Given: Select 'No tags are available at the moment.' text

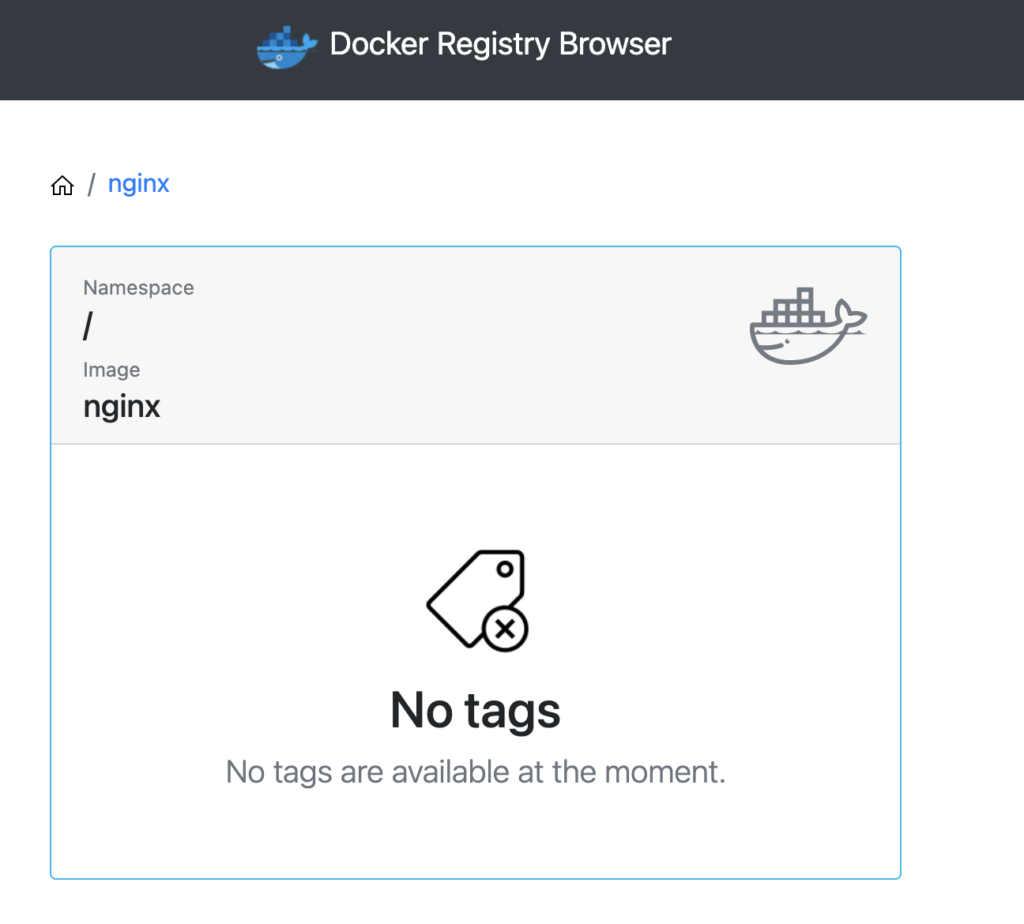Looking at the screenshot, I should pos(475,772).
